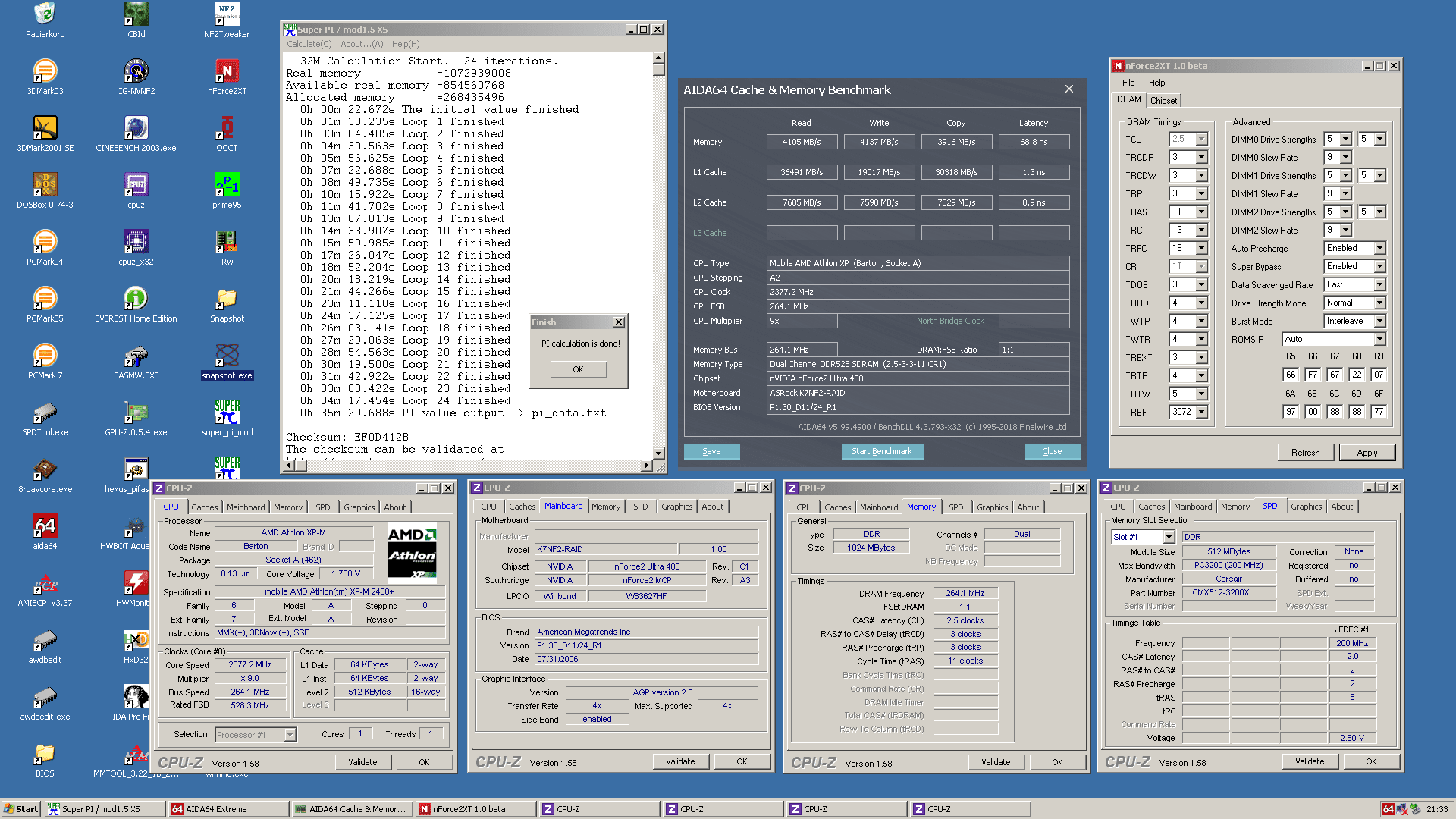Click Start Benchmark in AIDA64
The image size is (1456, 819).
point(881,451)
